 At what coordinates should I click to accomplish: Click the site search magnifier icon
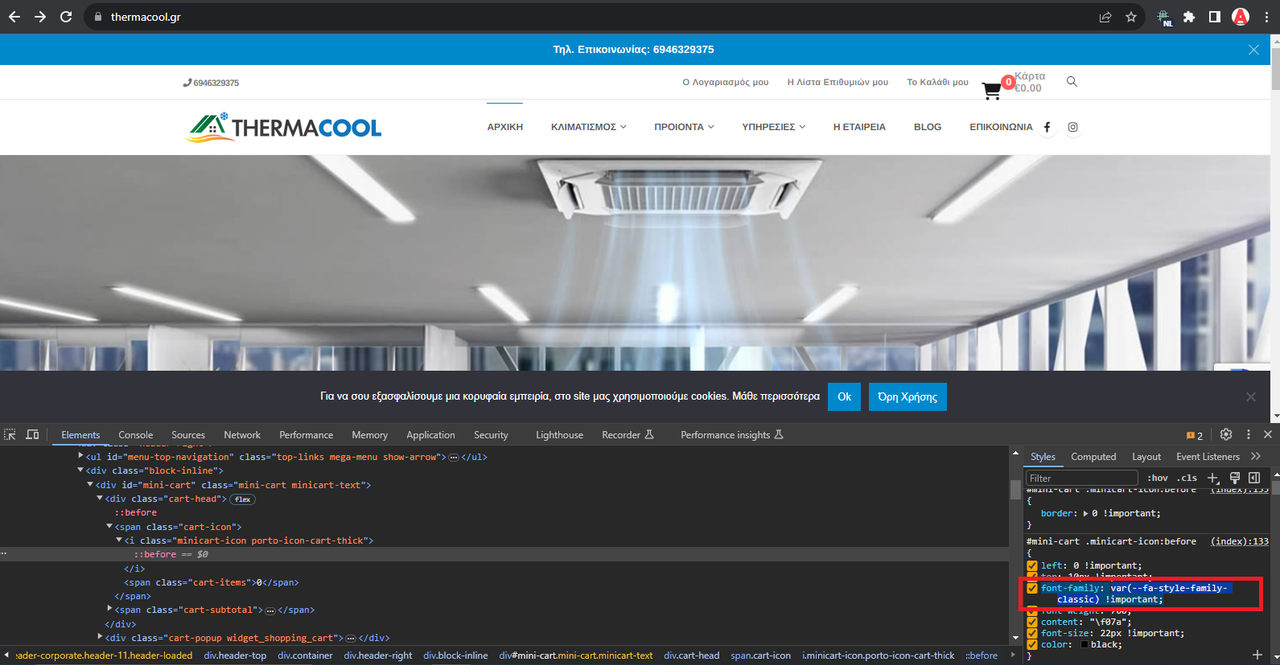click(1072, 82)
